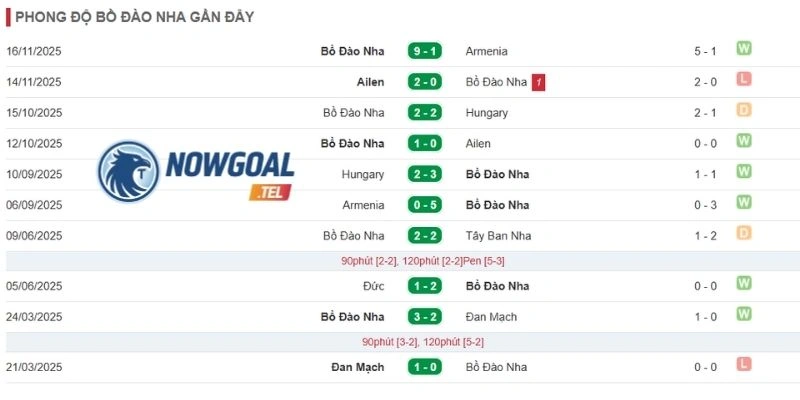Click the D result badge for 15/10/2025 match
The image size is (800, 400).
pos(743,110)
